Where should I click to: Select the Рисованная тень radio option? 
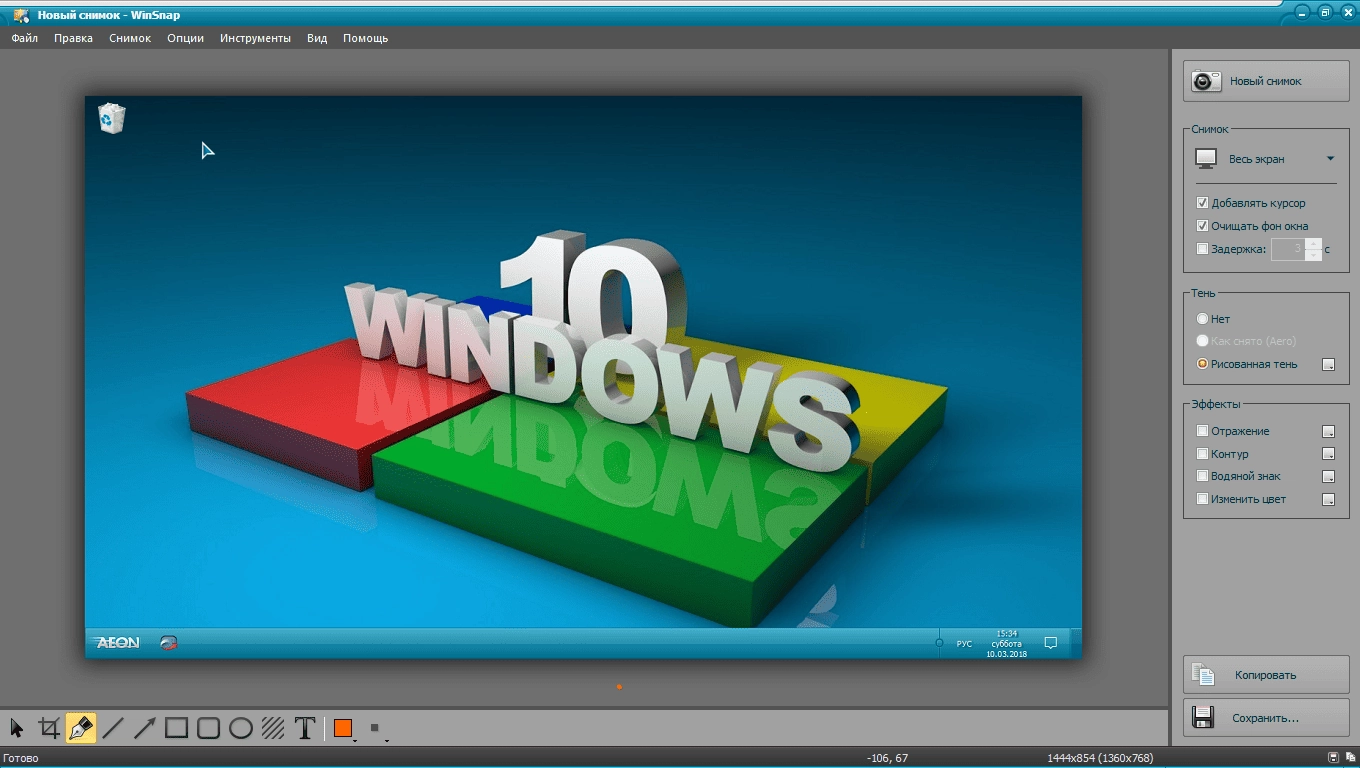[x=1202, y=364]
